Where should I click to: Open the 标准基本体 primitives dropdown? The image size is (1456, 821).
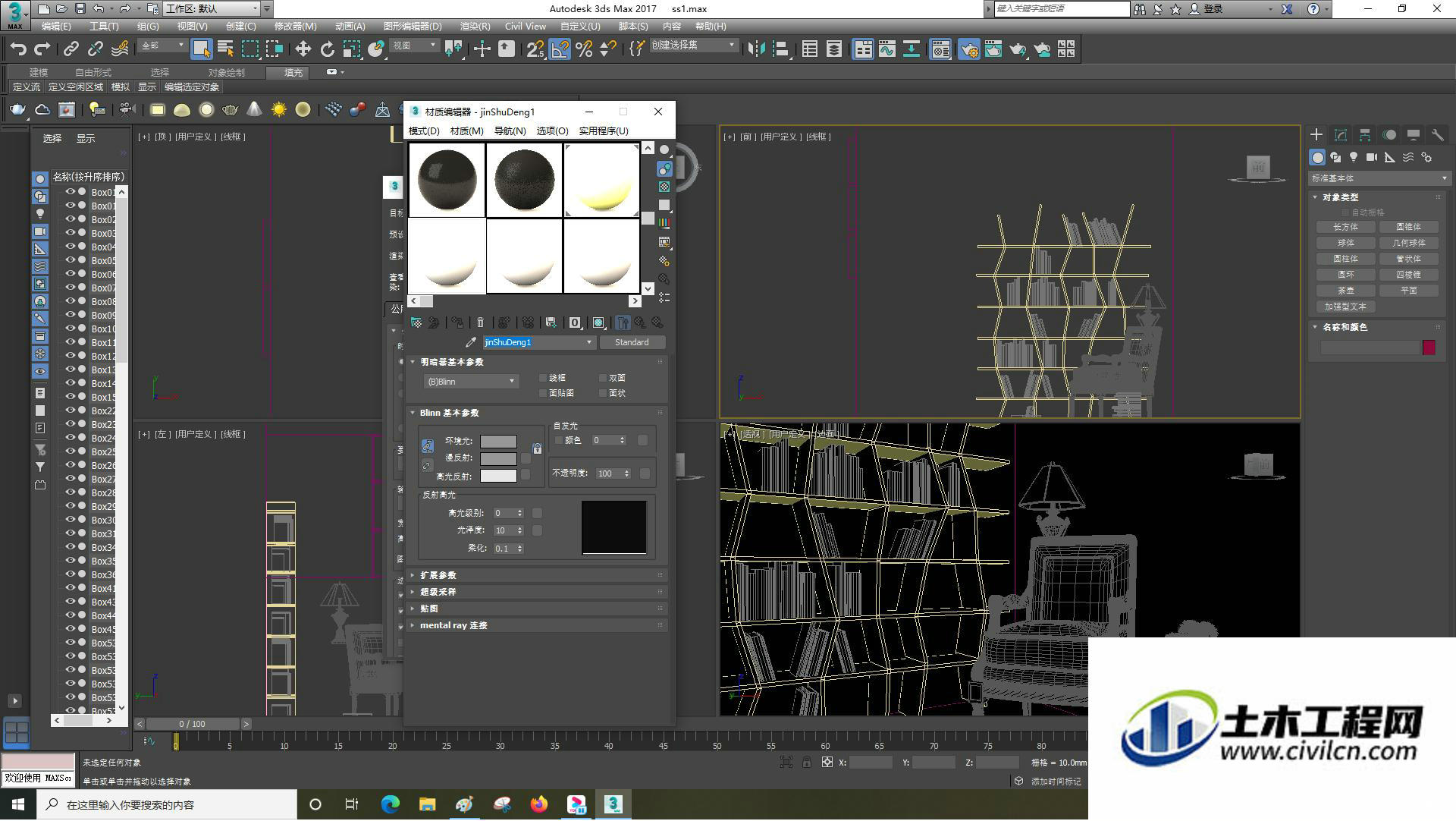tap(1379, 178)
